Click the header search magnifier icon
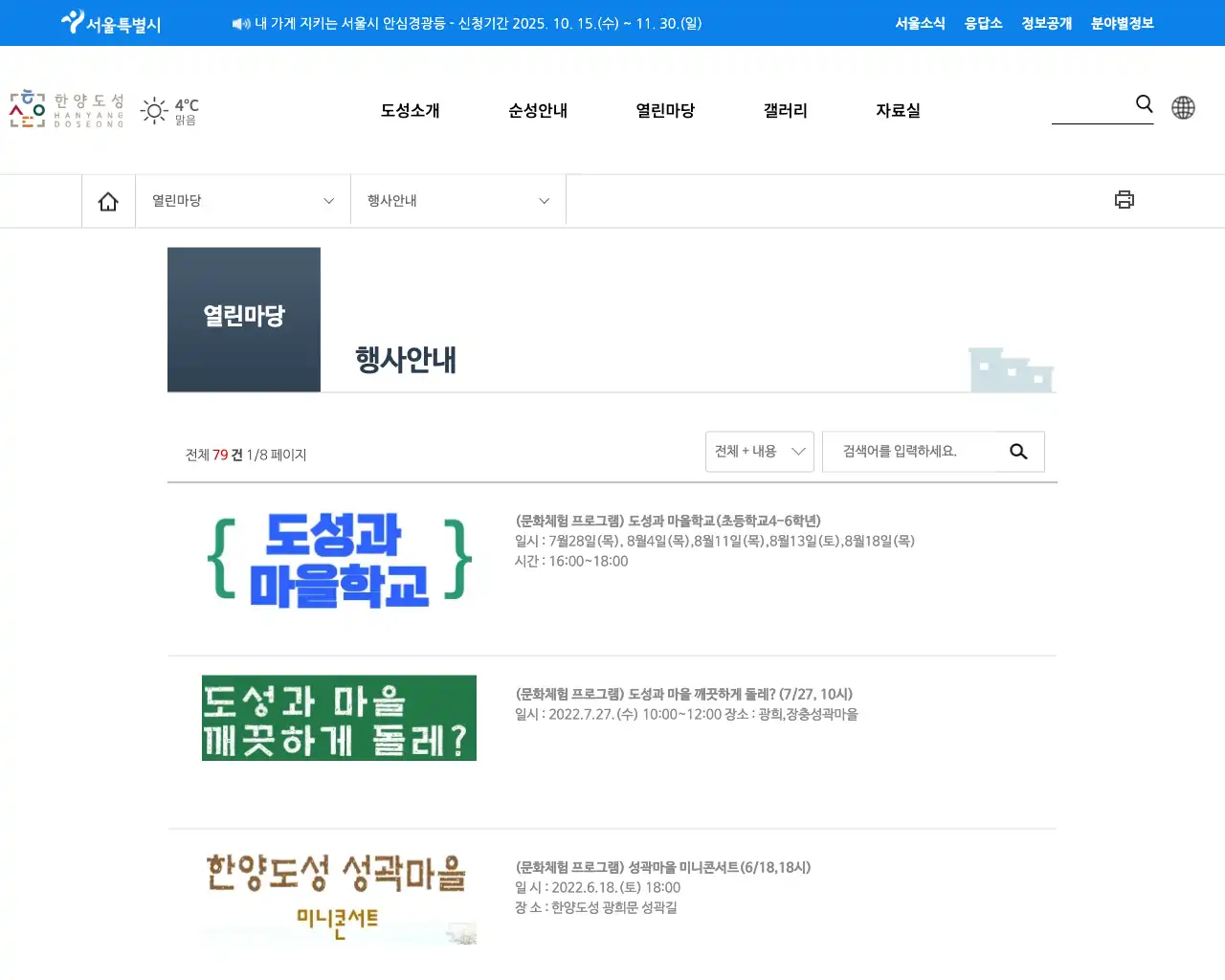Viewport: 1225px width, 980px height. 1144,104
